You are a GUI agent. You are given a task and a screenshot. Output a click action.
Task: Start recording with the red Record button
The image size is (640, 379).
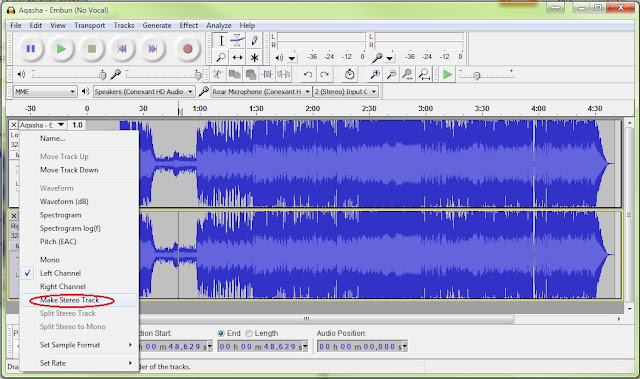(x=187, y=49)
